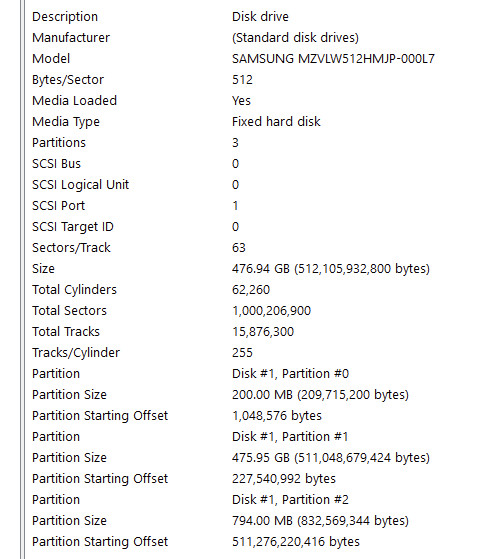Click the Tracks/Cylinder item
The image size is (504, 559).
coord(76,353)
